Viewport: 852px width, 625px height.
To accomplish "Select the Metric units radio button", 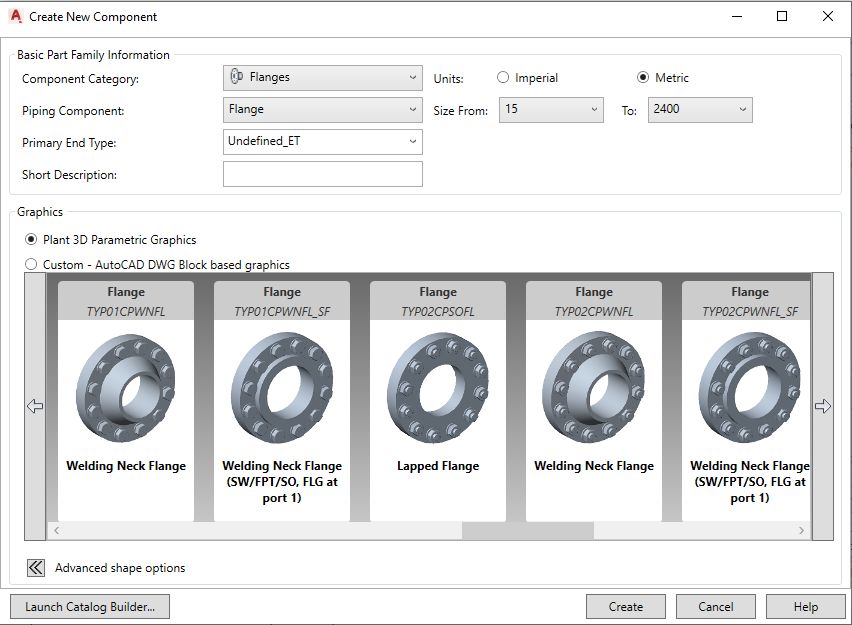I will tap(643, 78).
